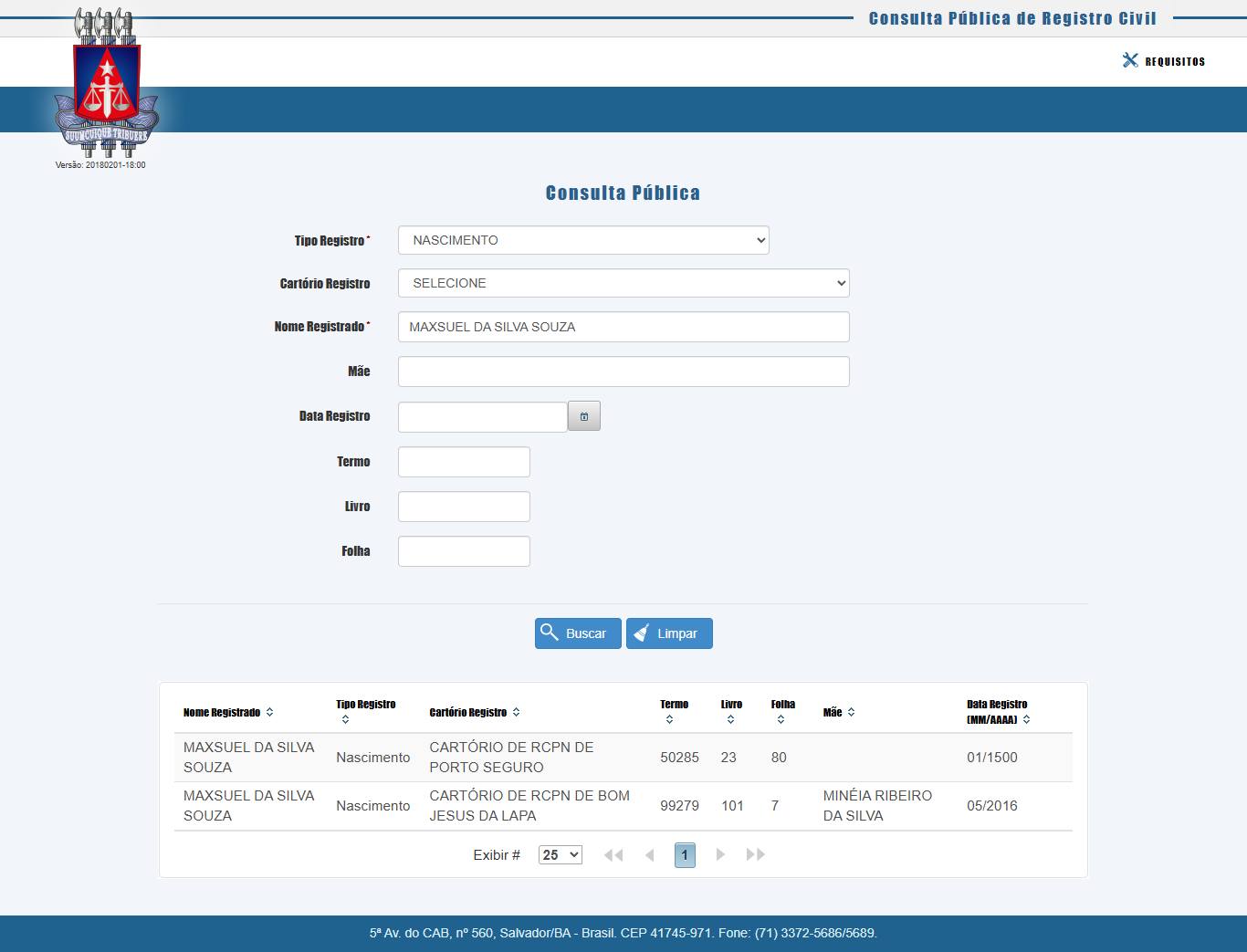1247x952 pixels.
Task: Sort by Cartório Registro column arrows
Action: (516, 712)
